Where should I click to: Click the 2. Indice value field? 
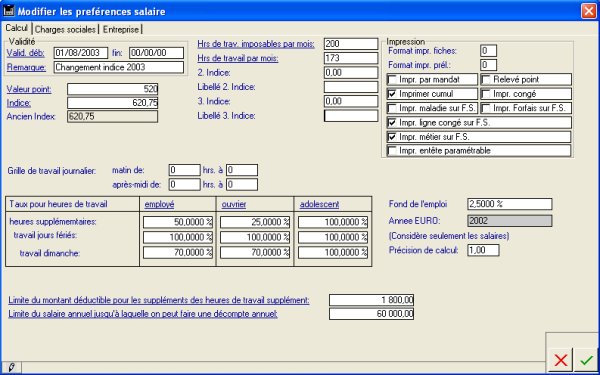pos(351,72)
